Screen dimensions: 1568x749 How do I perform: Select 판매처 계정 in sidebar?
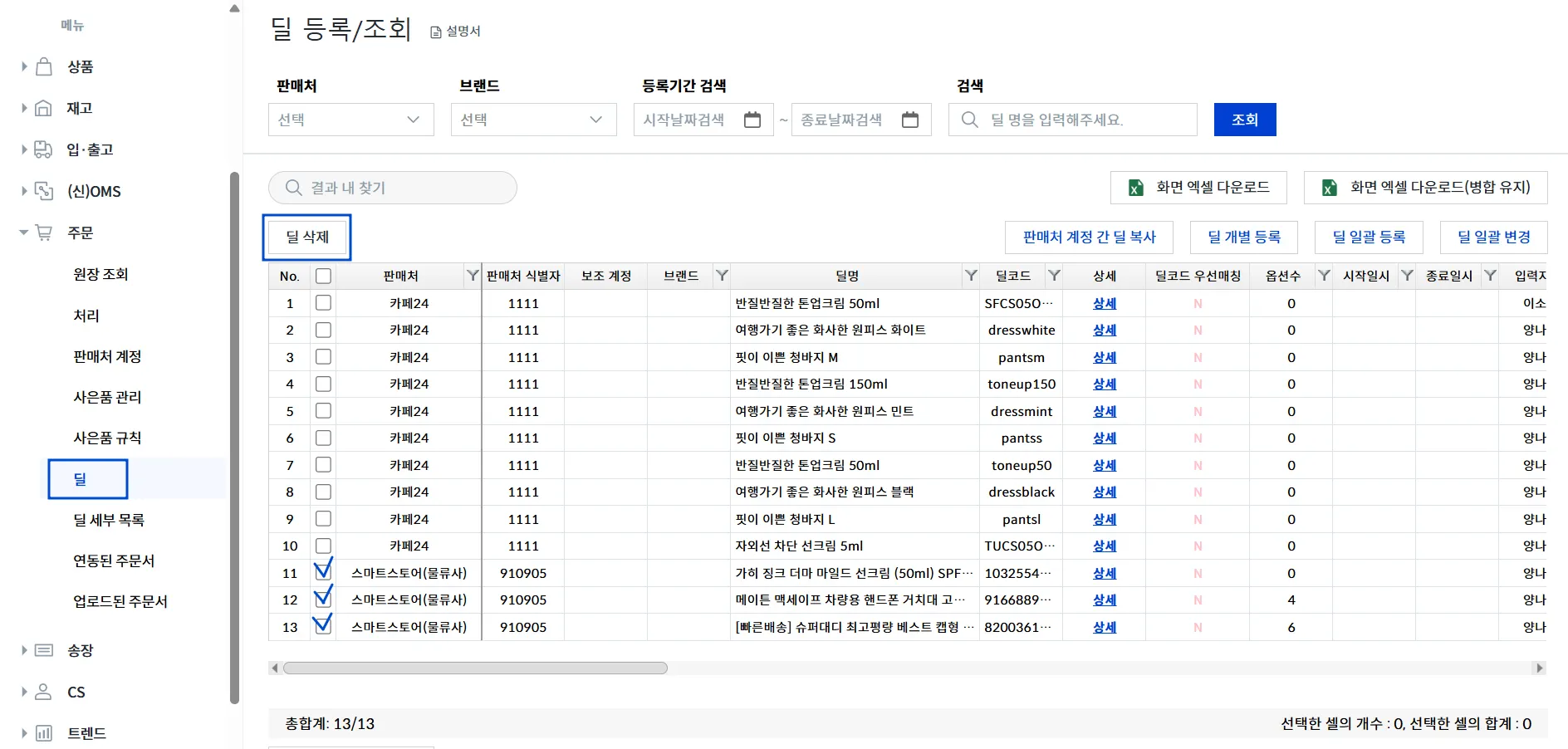pyautogui.click(x=107, y=356)
